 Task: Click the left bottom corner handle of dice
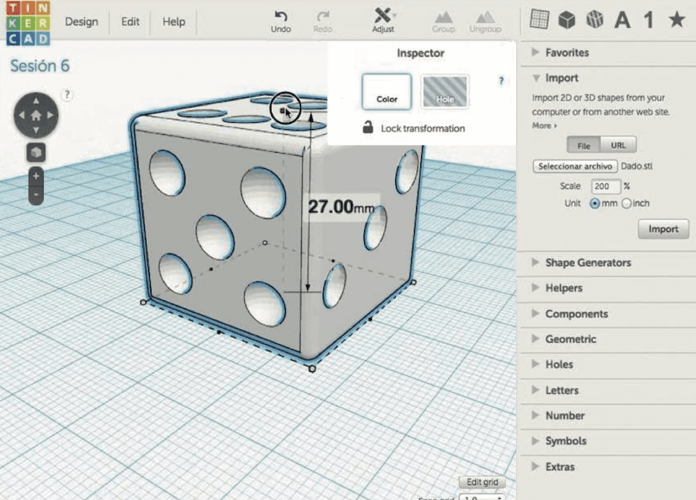click(x=143, y=302)
